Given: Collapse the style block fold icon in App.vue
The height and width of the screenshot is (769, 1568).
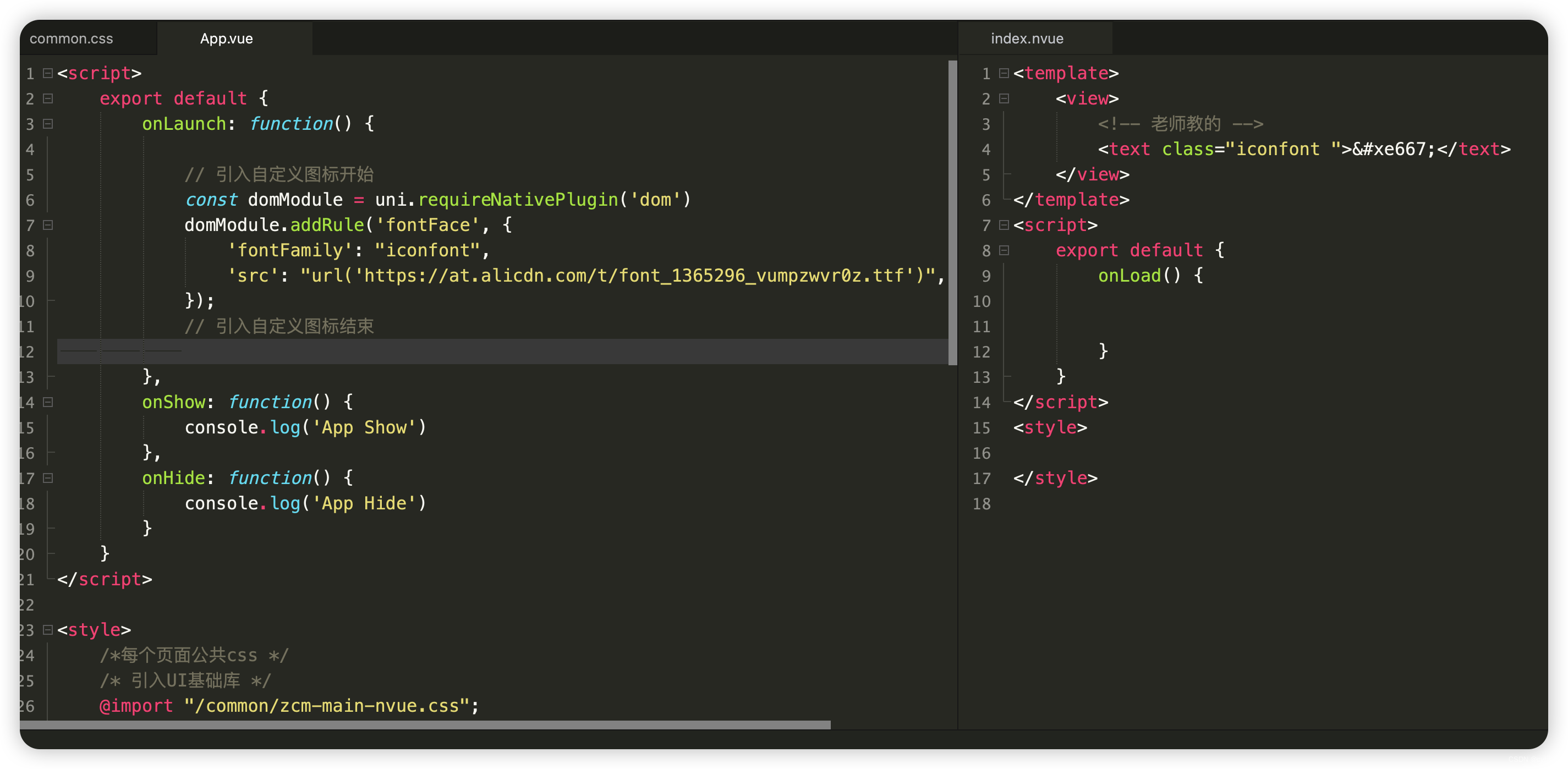Looking at the screenshot, I should (47, 630).
